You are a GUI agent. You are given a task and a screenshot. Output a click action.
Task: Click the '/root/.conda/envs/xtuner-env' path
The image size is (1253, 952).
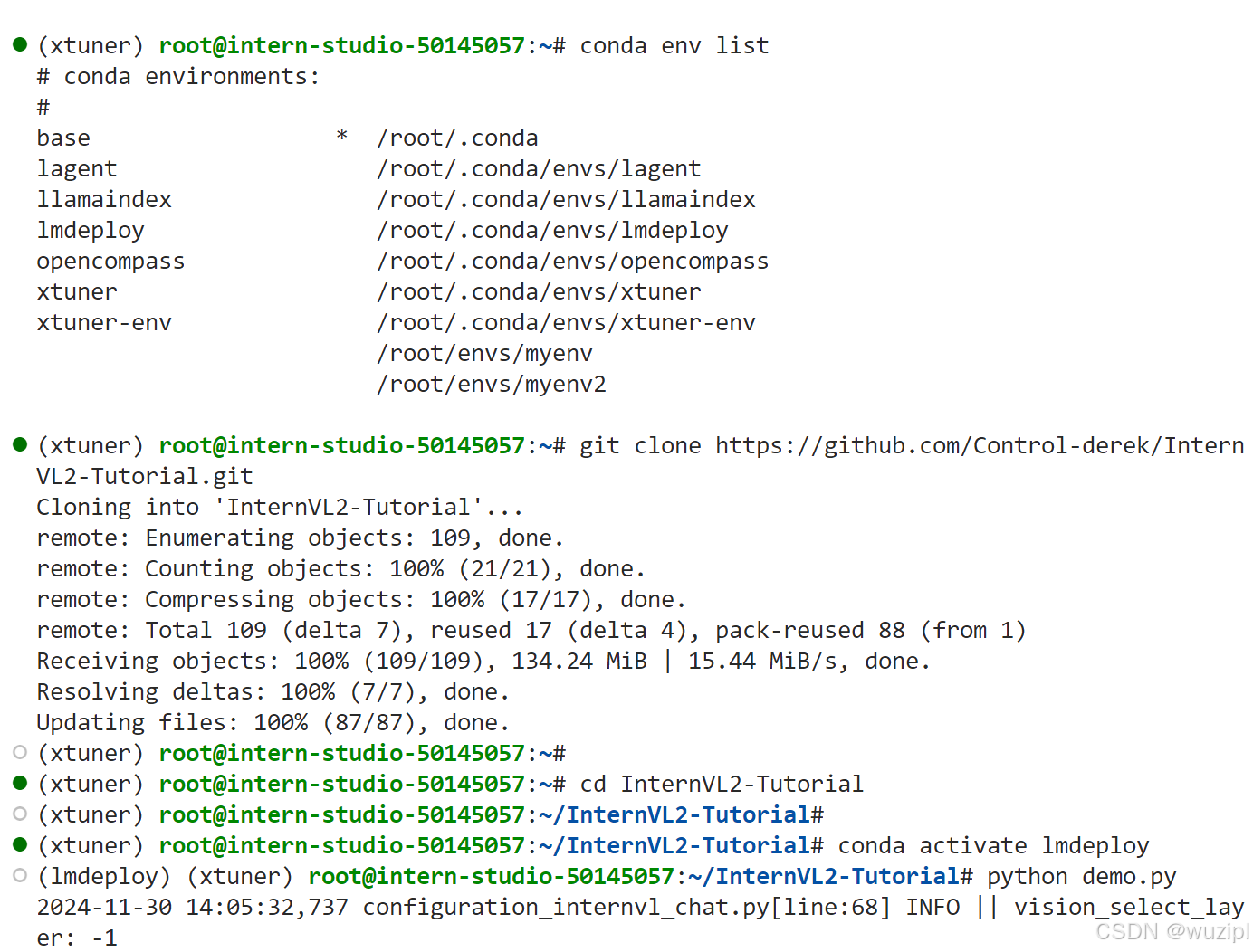[566, 322]
